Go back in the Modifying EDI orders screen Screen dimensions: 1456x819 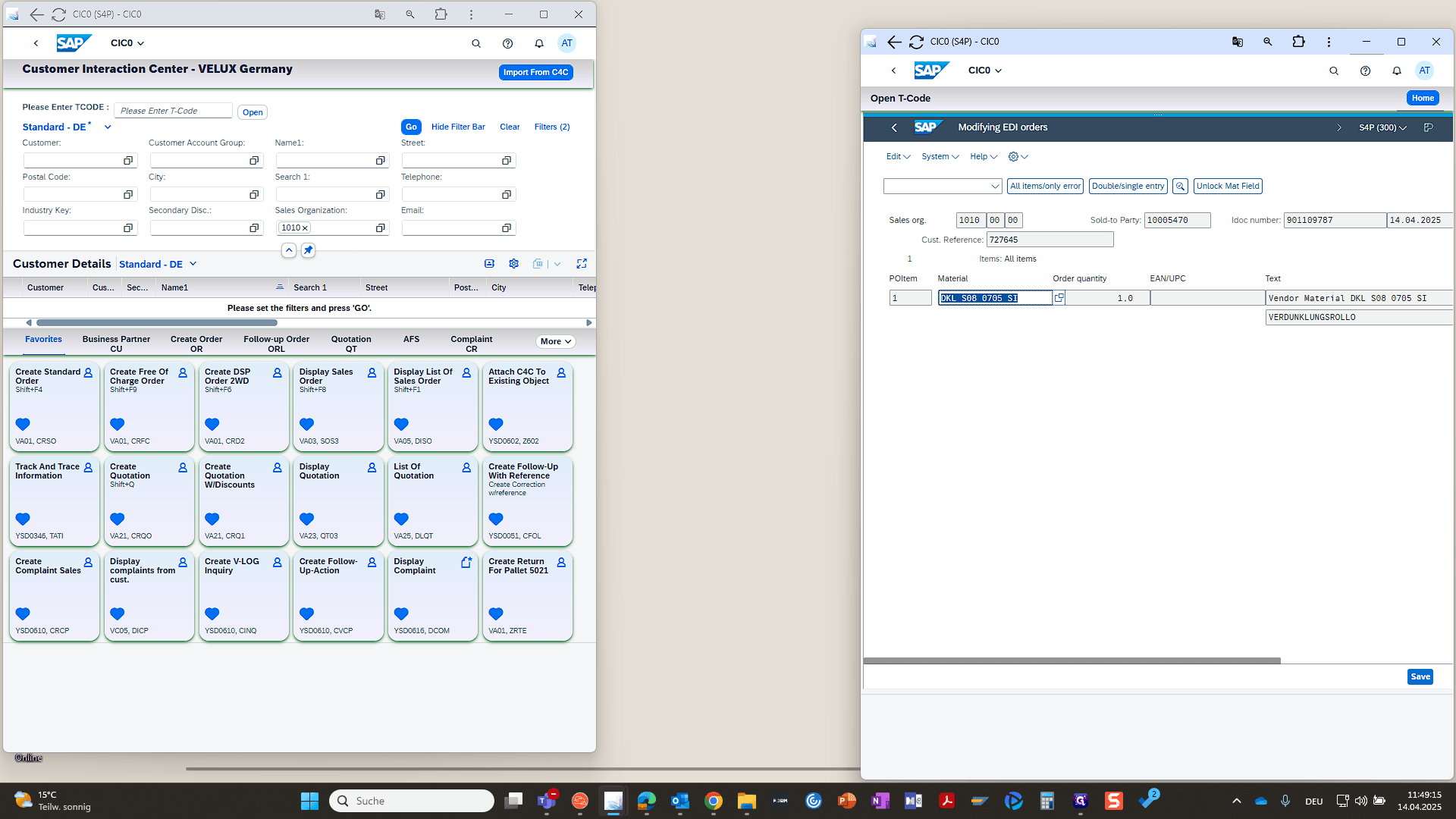[894, 127]
